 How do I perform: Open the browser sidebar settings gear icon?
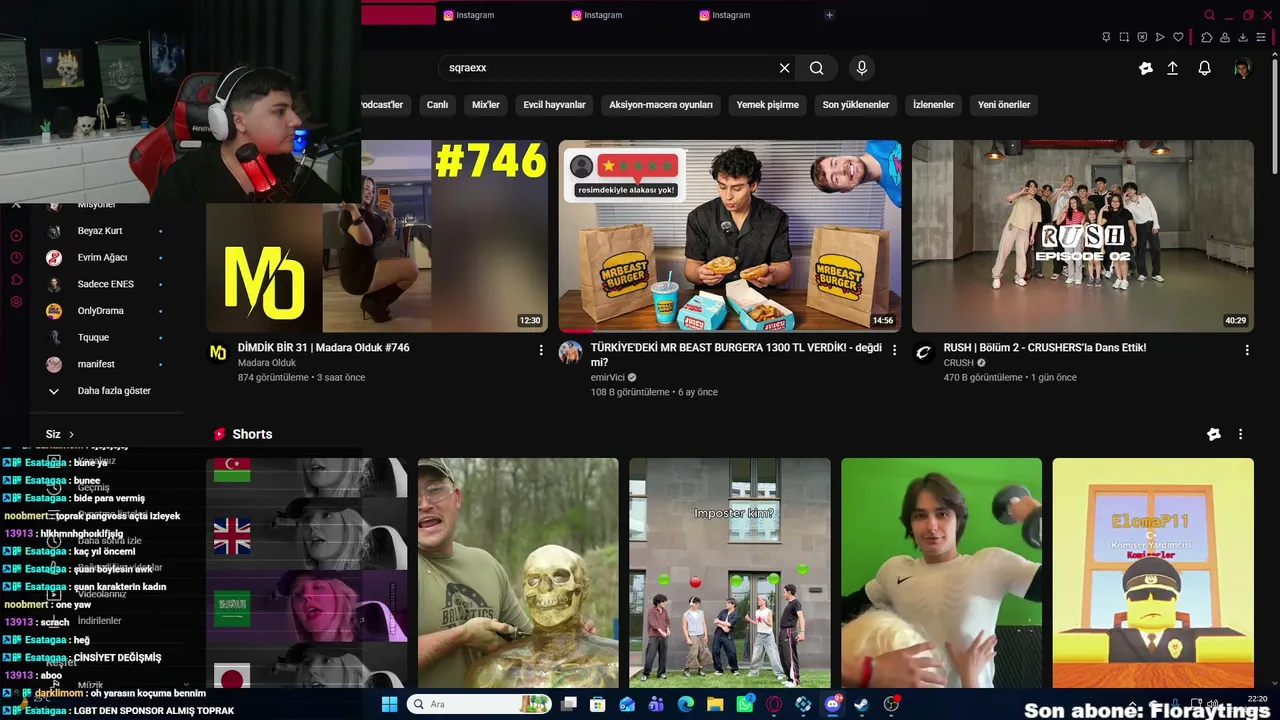(x=16, y=302)
